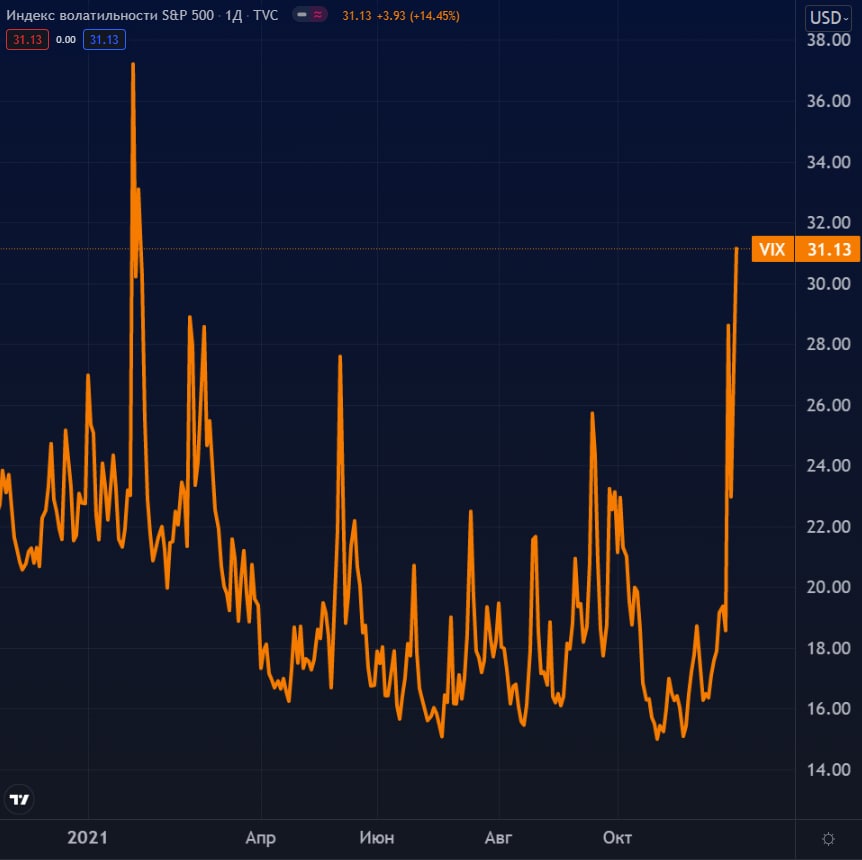Click the Авг time axis label
This screenshot has width=862, height=860.
click(498, 837)
